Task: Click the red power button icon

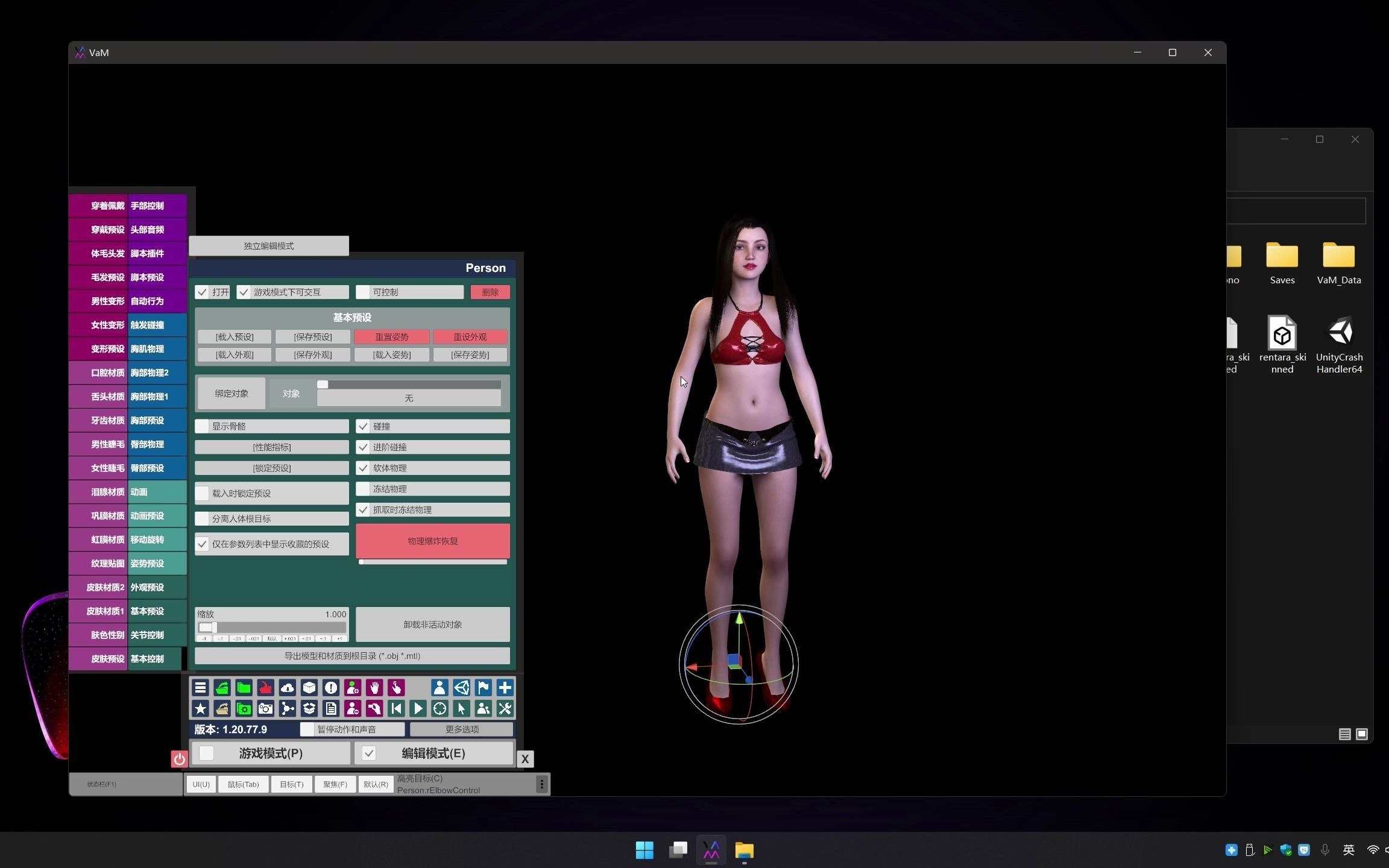Action: point(179,759)
